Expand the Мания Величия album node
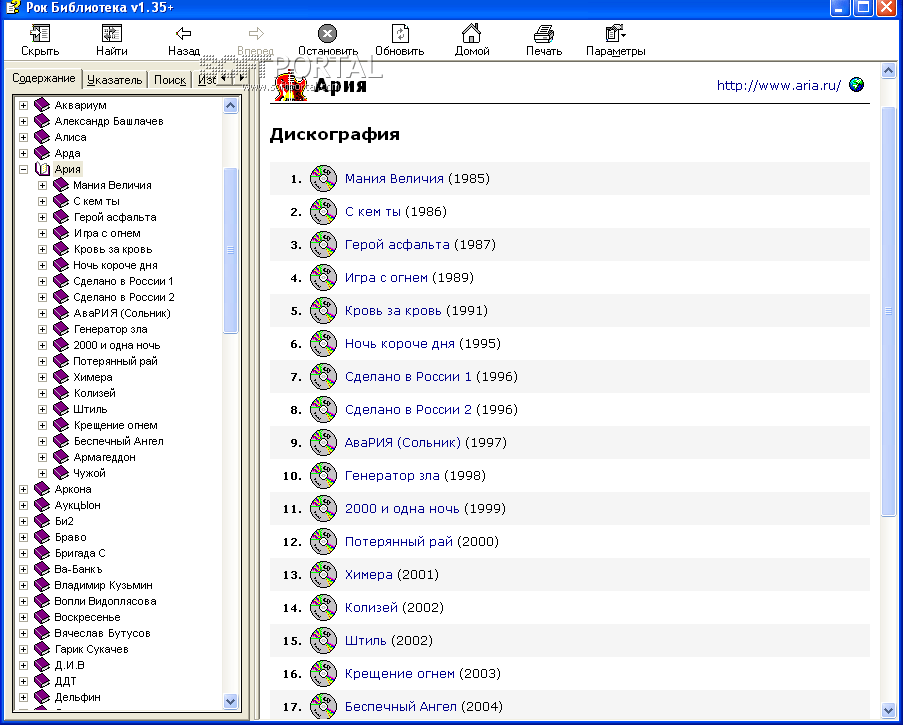Screen dimensions: 903x725 [x=42, y=185]
